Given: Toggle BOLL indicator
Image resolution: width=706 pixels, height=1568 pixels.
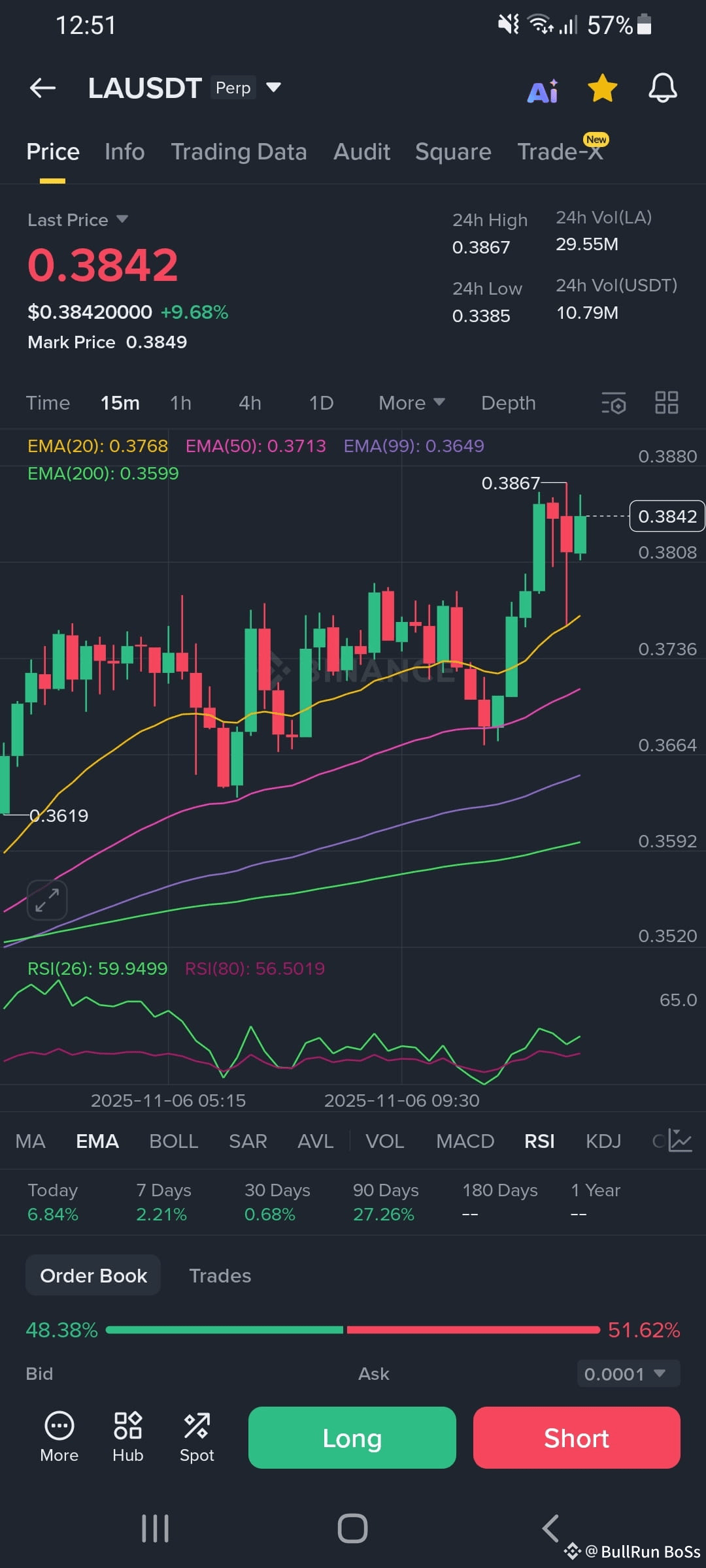Looking at the screenshot, I should [174, 1141].
